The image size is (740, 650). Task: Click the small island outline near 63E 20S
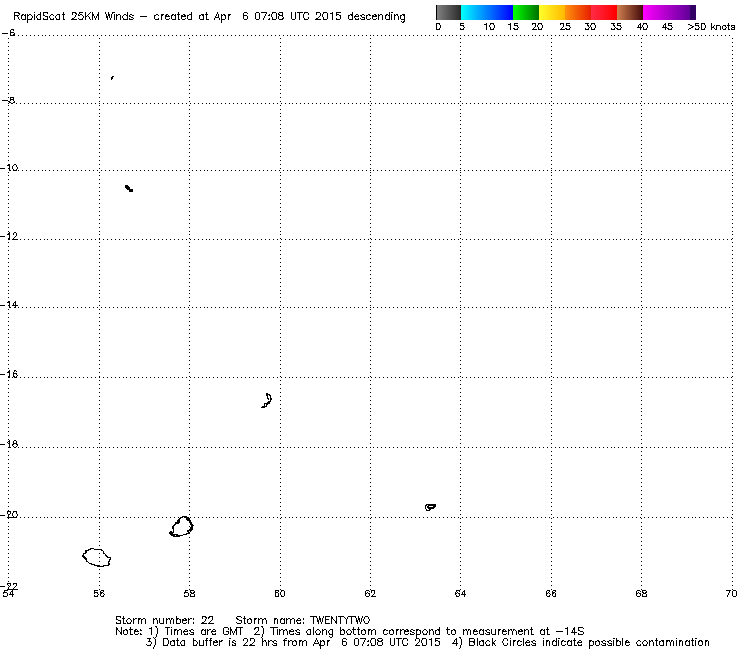coord(430,507)
